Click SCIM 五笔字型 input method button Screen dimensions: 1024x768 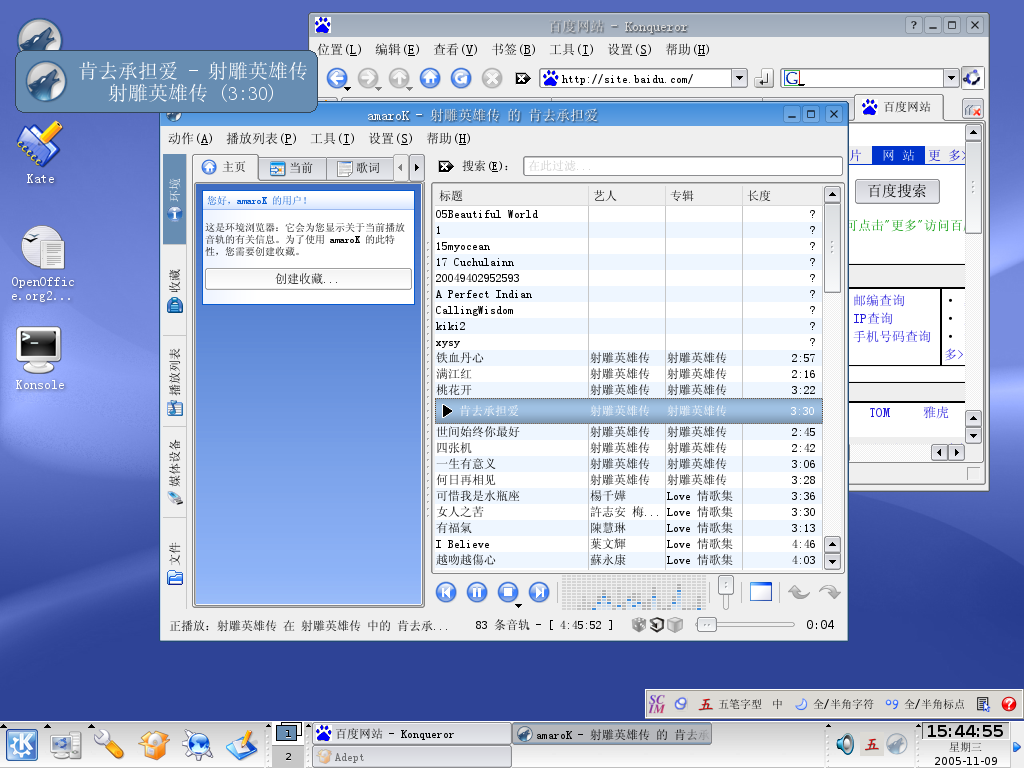click(731, 704)
